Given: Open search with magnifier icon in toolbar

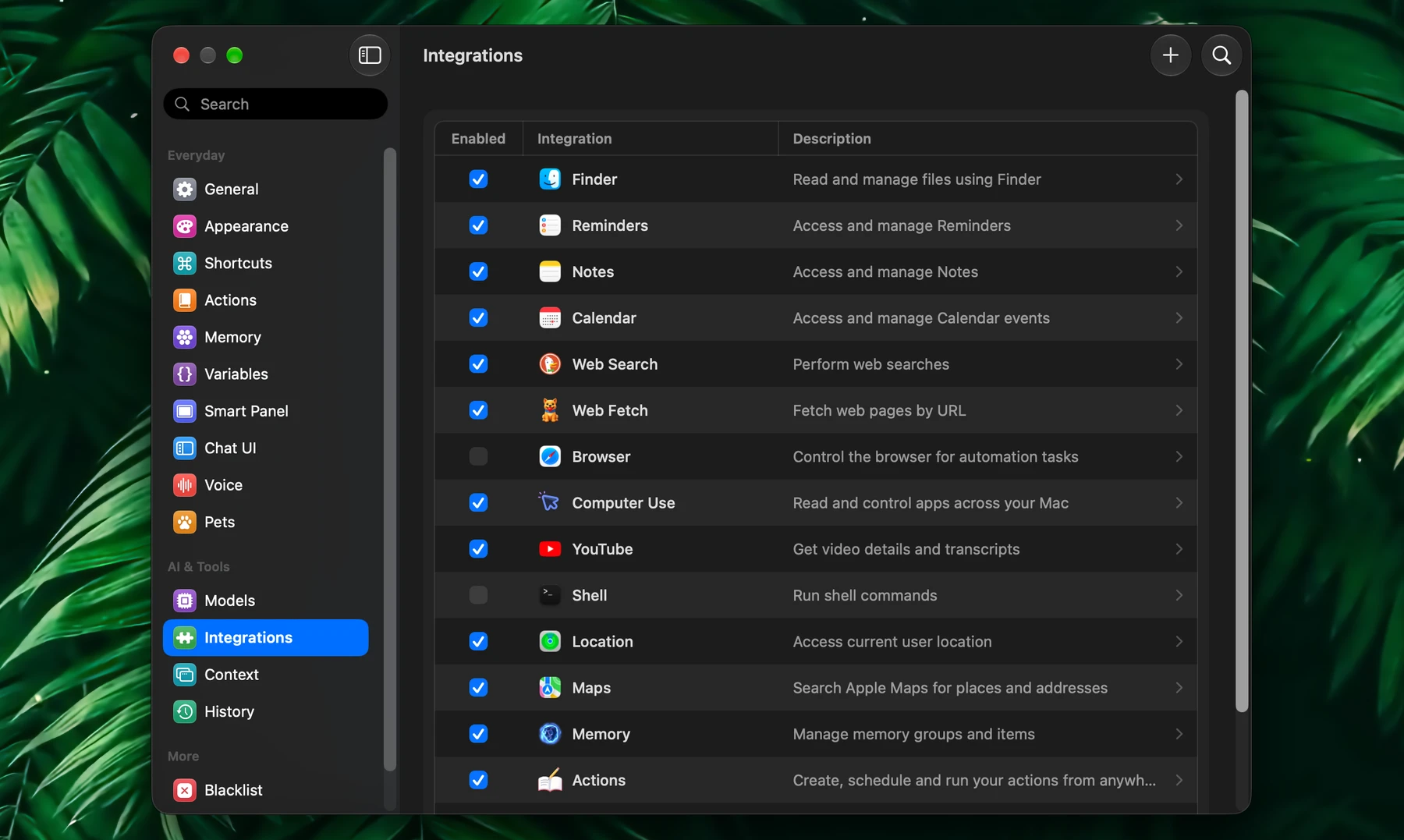Looking at the screenshot, I should tap(1221, 55).
